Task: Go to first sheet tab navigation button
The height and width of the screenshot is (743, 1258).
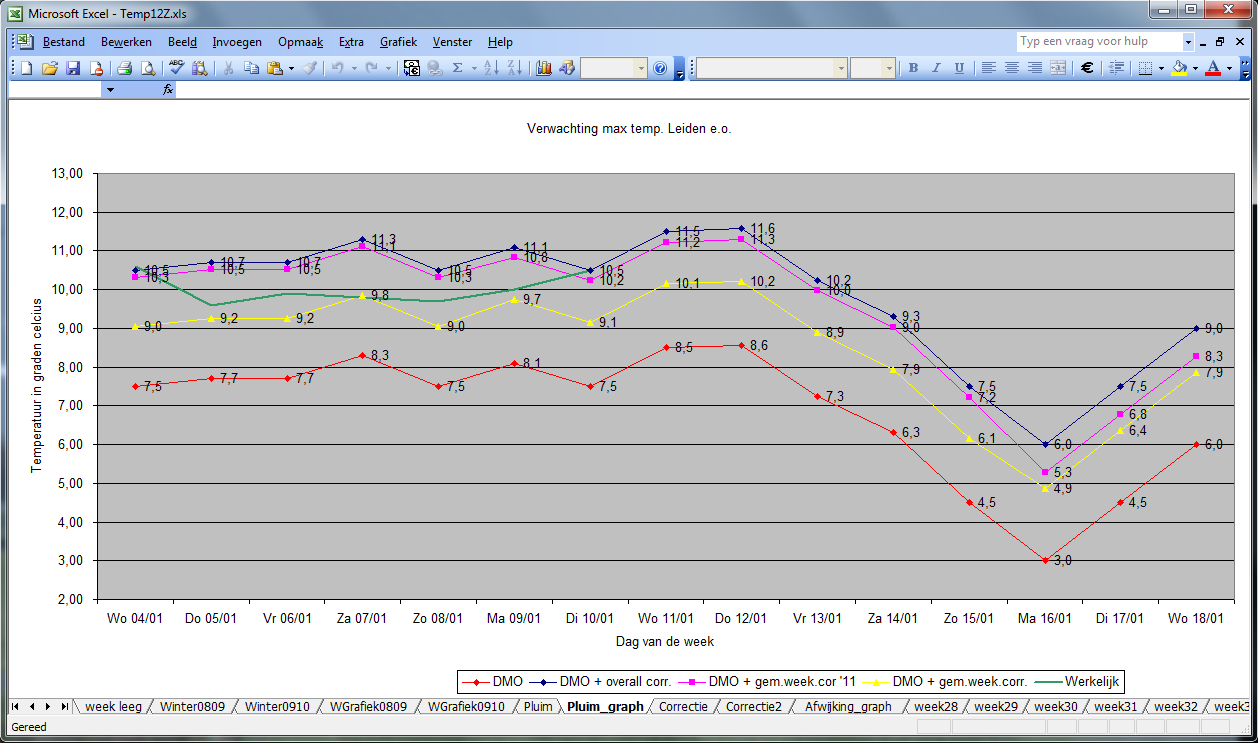Action: (16, 706)
